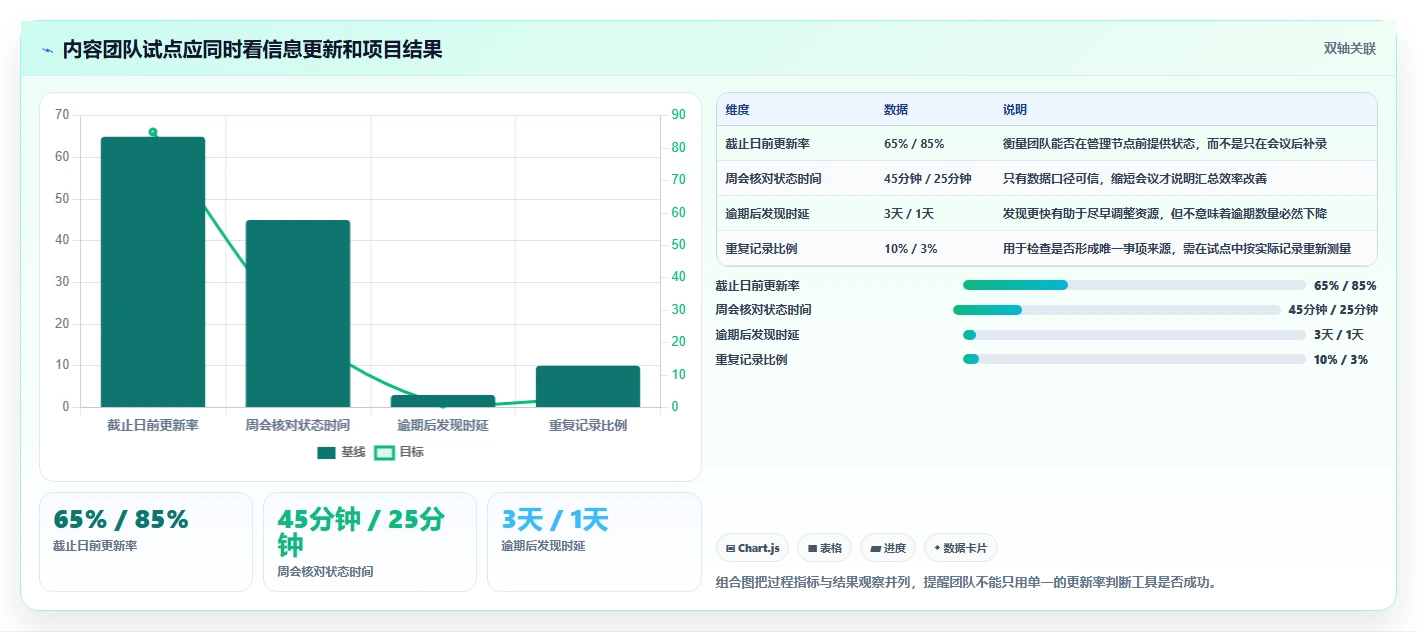Click the 45分钟 / 25分钟 value in the table
Screen dimensions: 1417x632
point(927,179)
